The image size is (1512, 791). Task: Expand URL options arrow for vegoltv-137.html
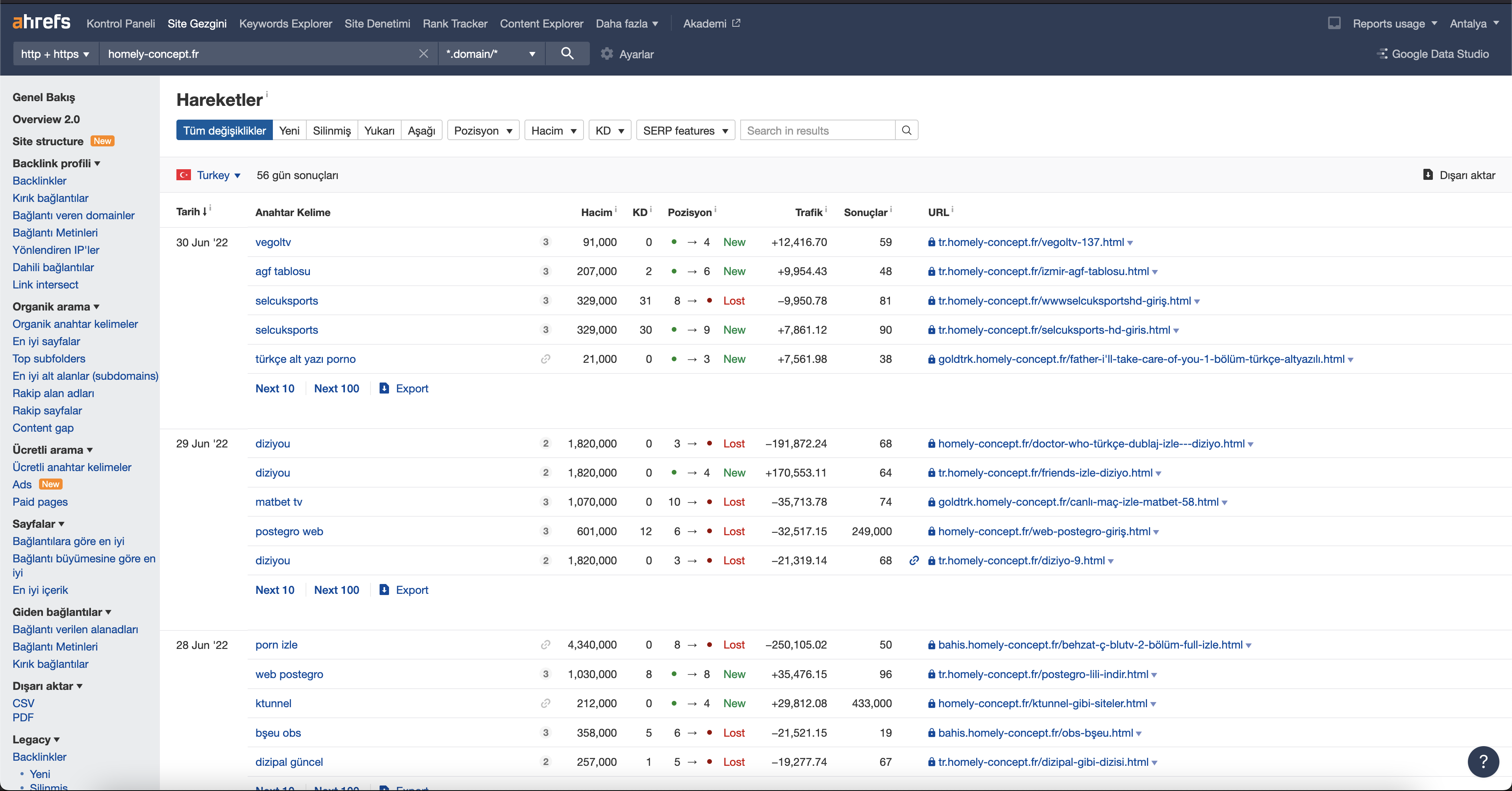pyautogui.click(x=1130, y=243)
